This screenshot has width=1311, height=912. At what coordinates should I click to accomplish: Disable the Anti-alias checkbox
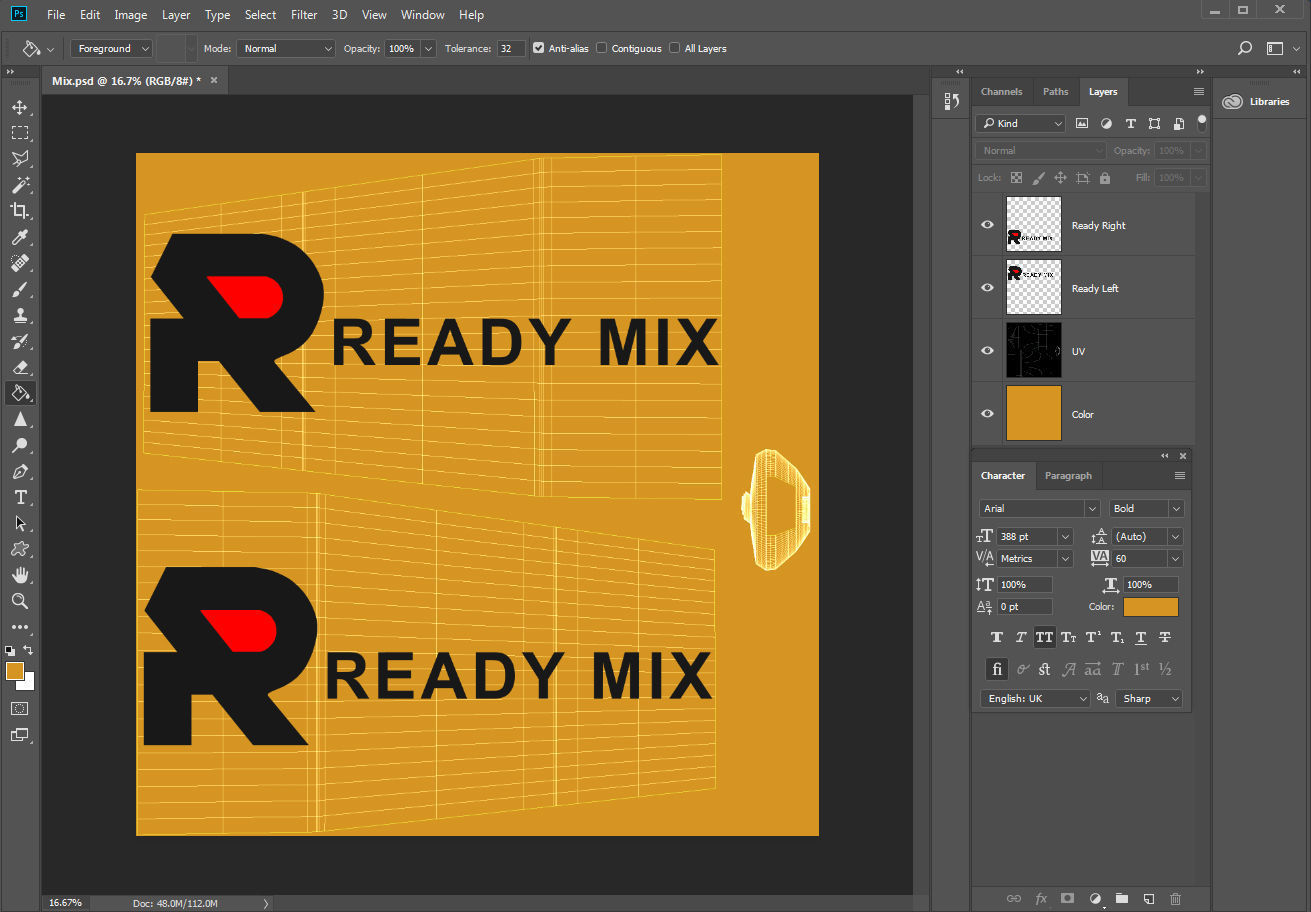coord(539,48)
